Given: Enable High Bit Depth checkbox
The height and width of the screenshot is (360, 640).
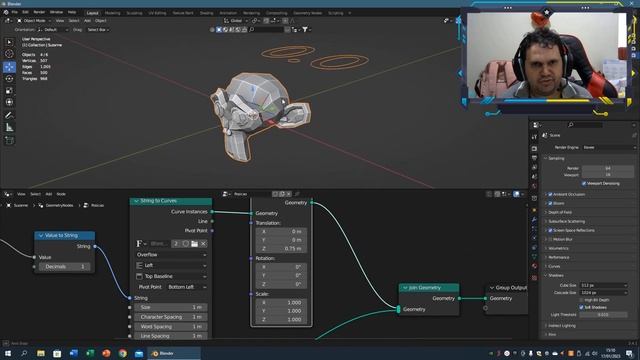Looking at the screenshot, I should pos(581,300).
